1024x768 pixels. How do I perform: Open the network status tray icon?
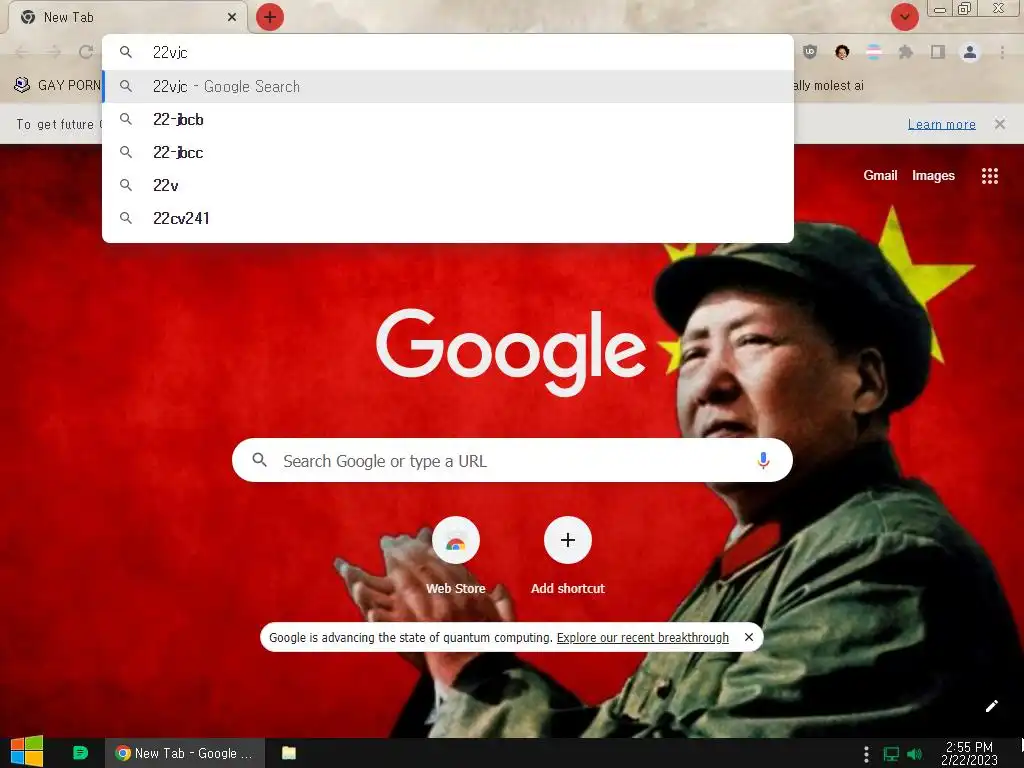click(891, 754)
